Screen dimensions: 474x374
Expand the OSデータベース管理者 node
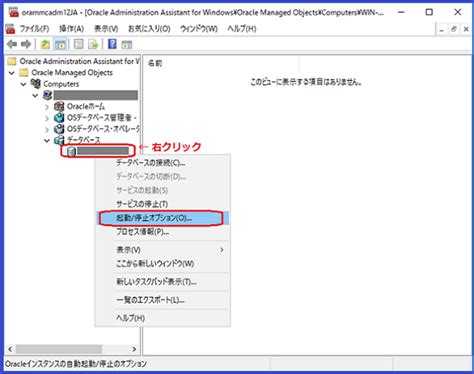click(47, 118)
